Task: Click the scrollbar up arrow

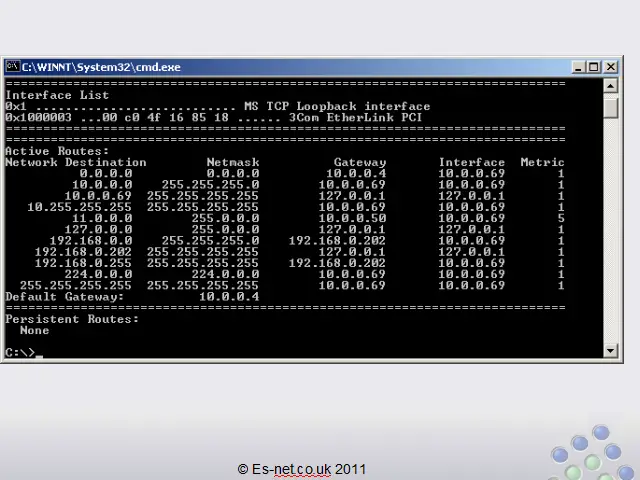Action: tap(612, 85)
